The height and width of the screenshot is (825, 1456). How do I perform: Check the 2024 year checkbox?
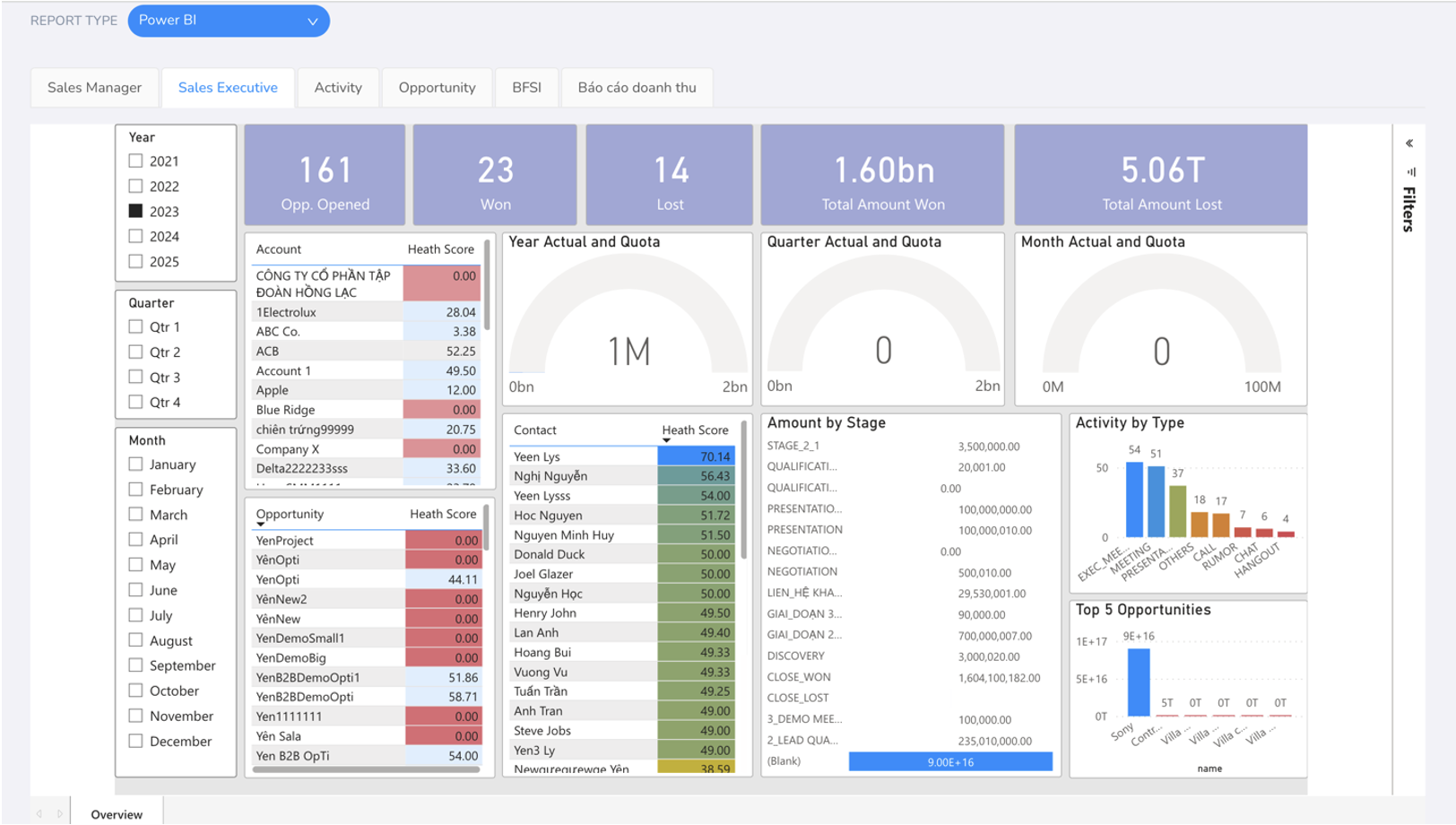pyautogui.click(x=135, y=237)
